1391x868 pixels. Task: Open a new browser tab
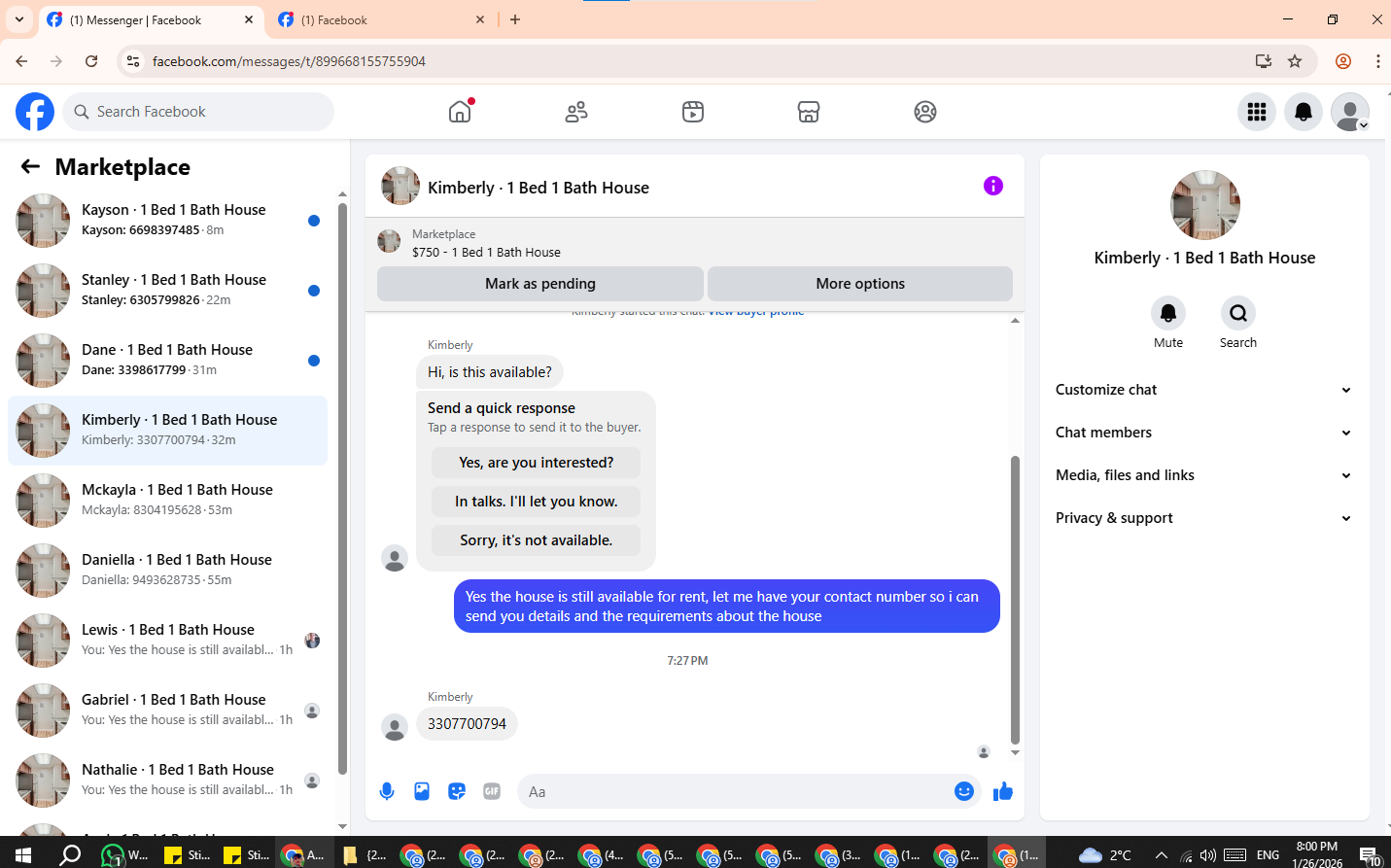pyautogui.click(x=515, y=19)
